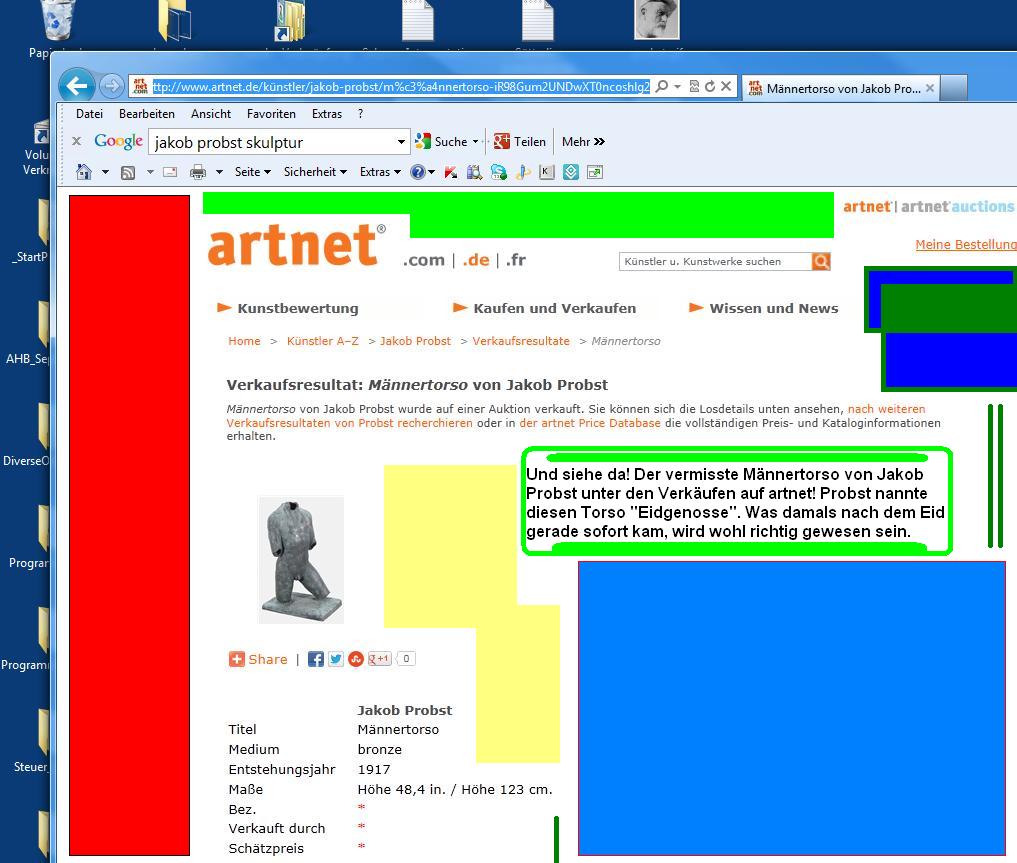The height and width of the screenshot is (863, 1017).
Task: Click the green window-arrow toolbar icon
Action: [595, 172]
